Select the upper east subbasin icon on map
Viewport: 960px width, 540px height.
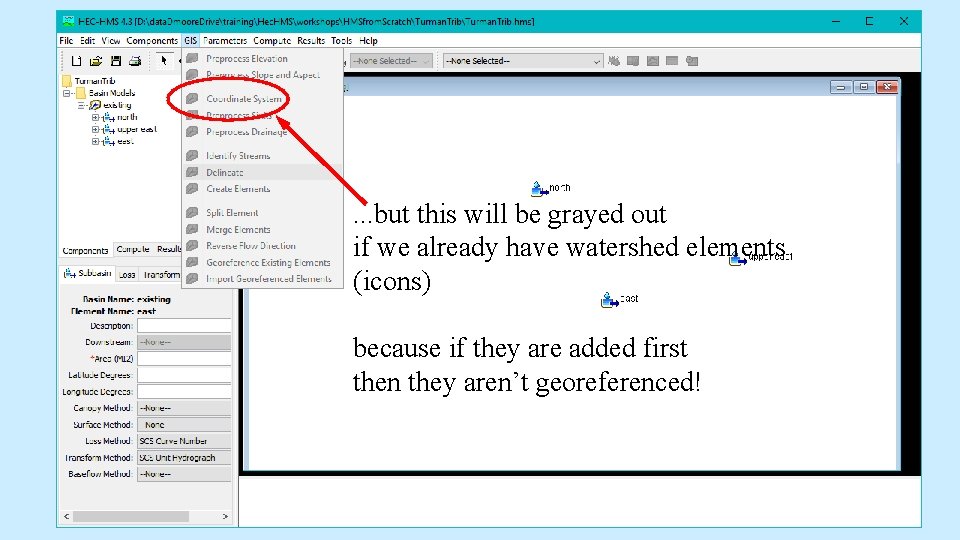point(738,259)
